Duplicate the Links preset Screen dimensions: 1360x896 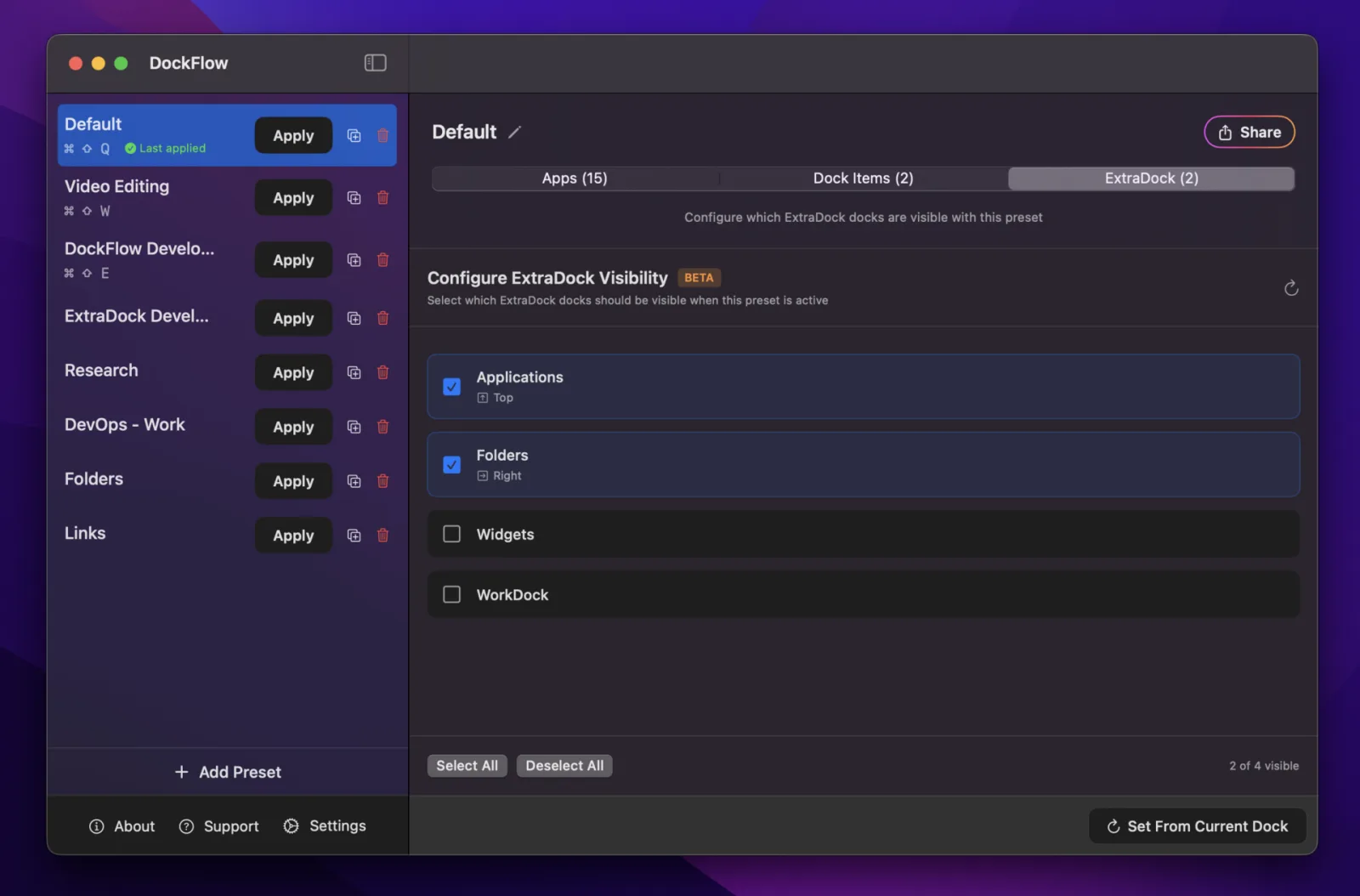[x=354, y=536]
